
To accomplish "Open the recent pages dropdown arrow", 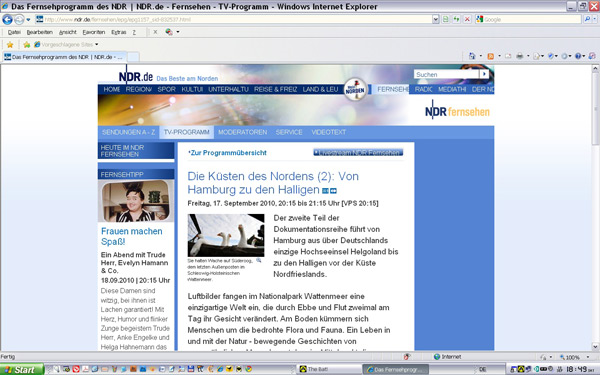I will click(x=28, y=20).
